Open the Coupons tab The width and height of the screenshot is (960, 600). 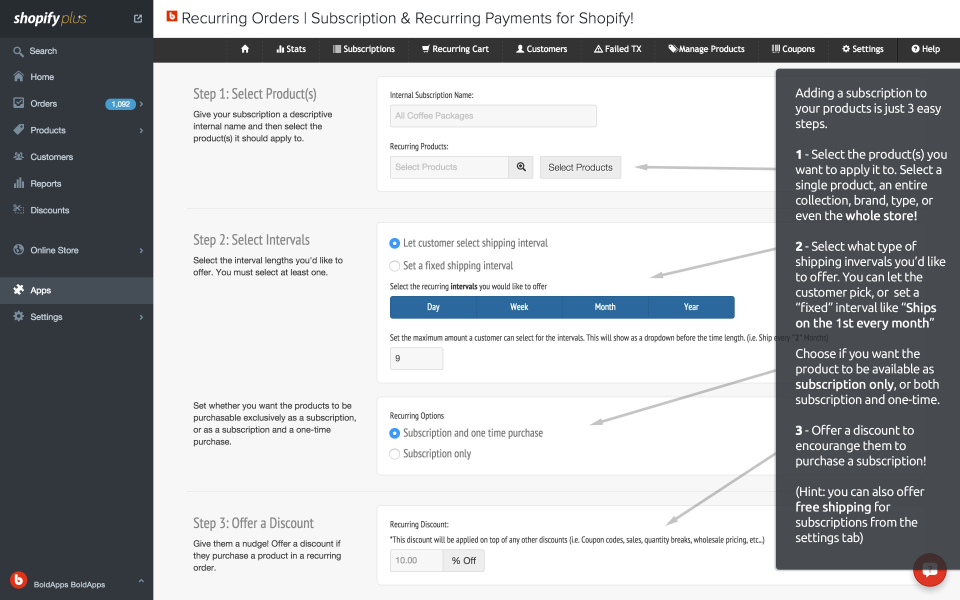(x=793, y=49)
